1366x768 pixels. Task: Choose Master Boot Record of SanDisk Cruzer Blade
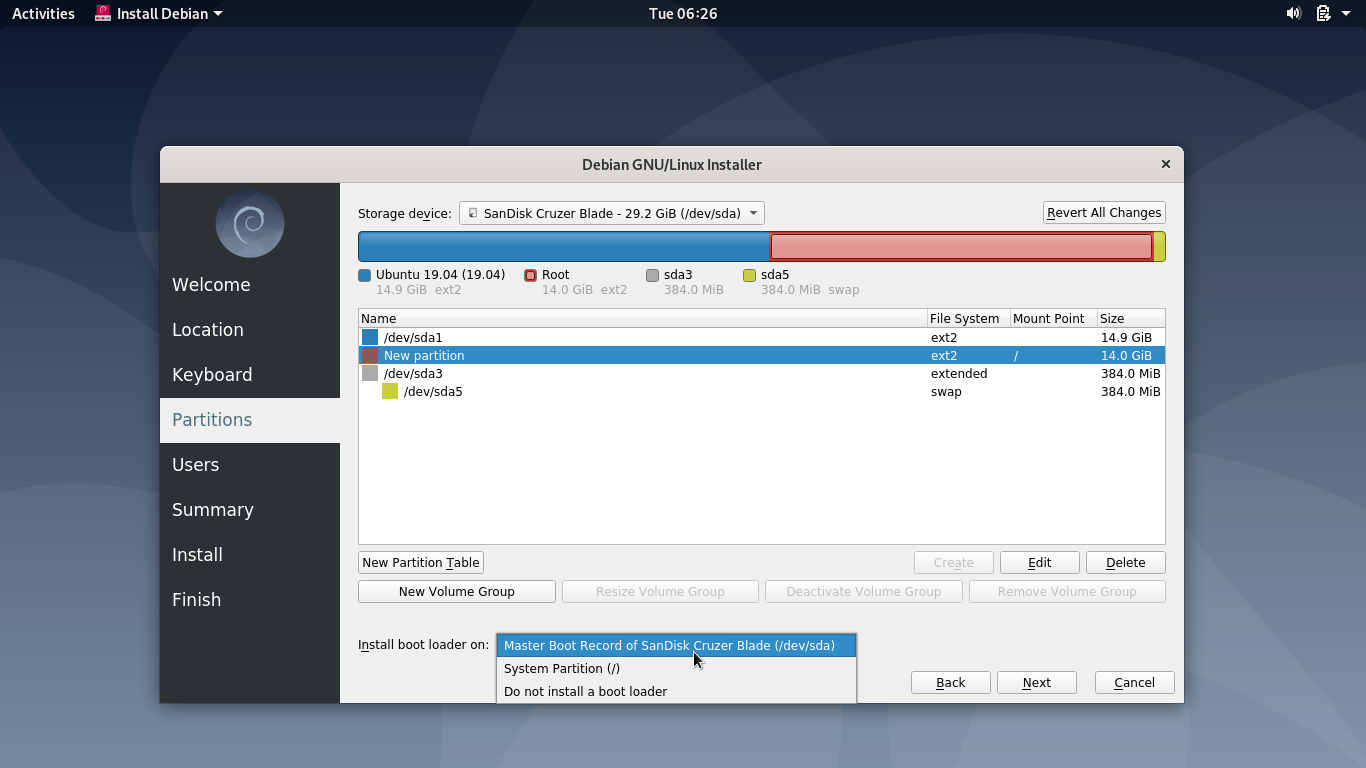click(x=676, y=646)
